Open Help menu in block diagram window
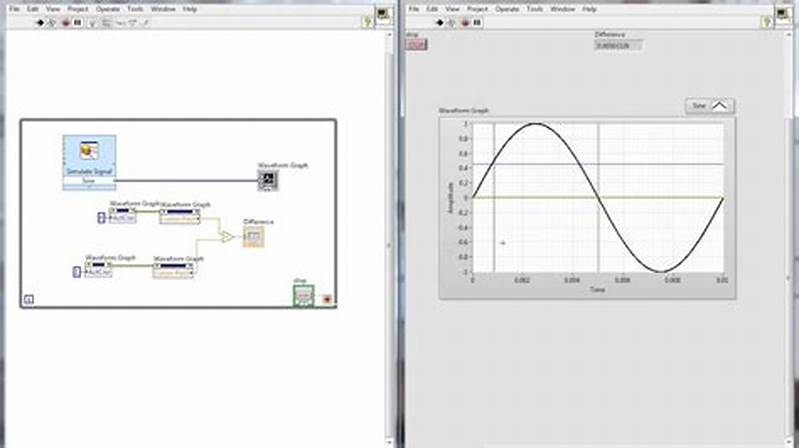This screenshot has width=800, height=448. 190,9
